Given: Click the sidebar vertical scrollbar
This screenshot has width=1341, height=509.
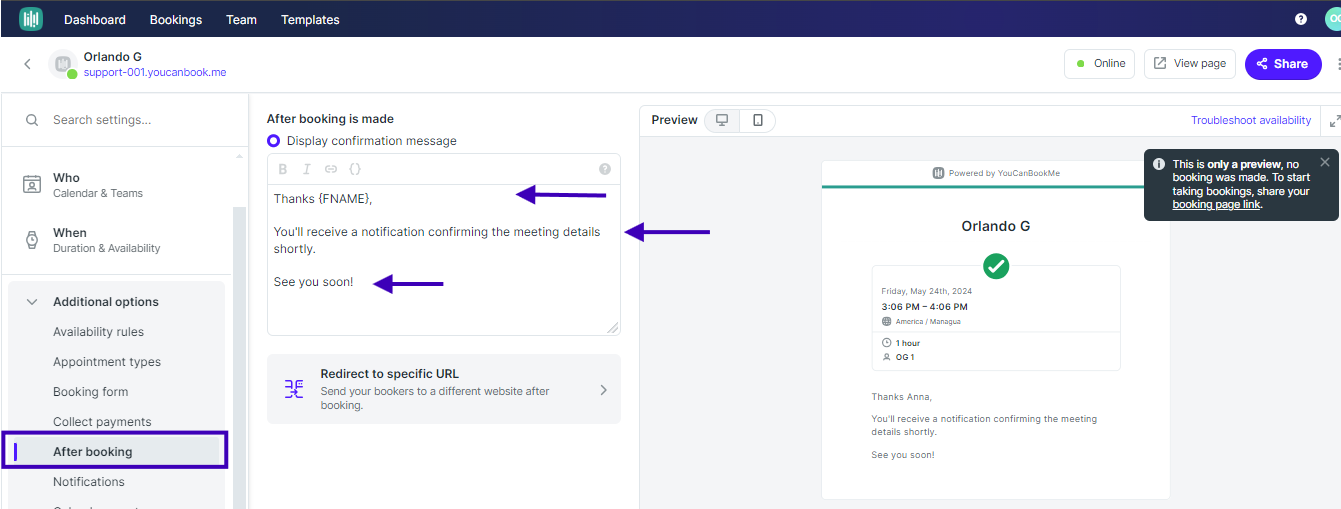Looking at the screenshot, I should pyautogui.click(x=239, y=358).
